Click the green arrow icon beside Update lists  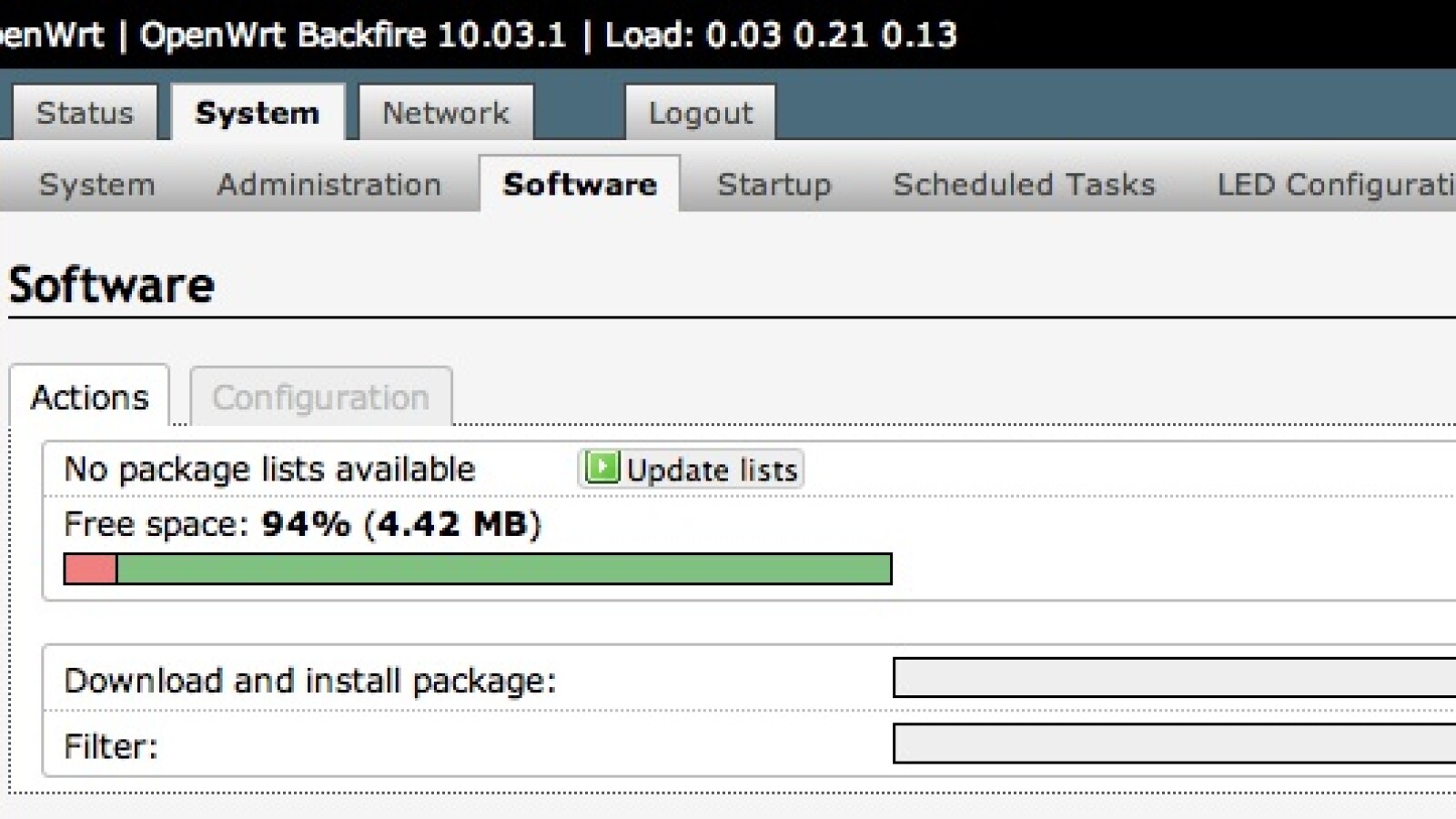[602, 468]
